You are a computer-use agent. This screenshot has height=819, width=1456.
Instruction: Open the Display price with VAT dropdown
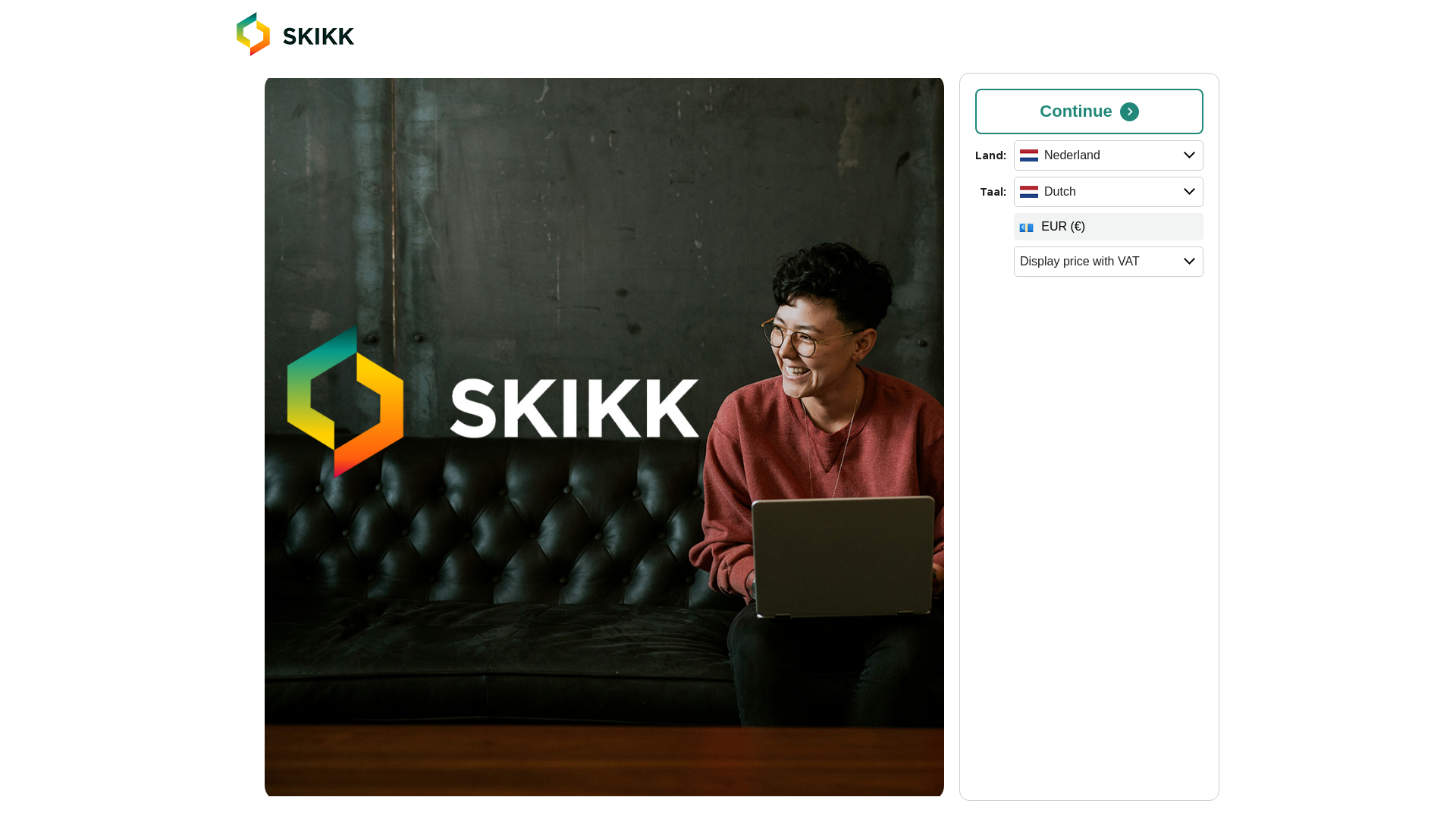tap(1109, 262)
